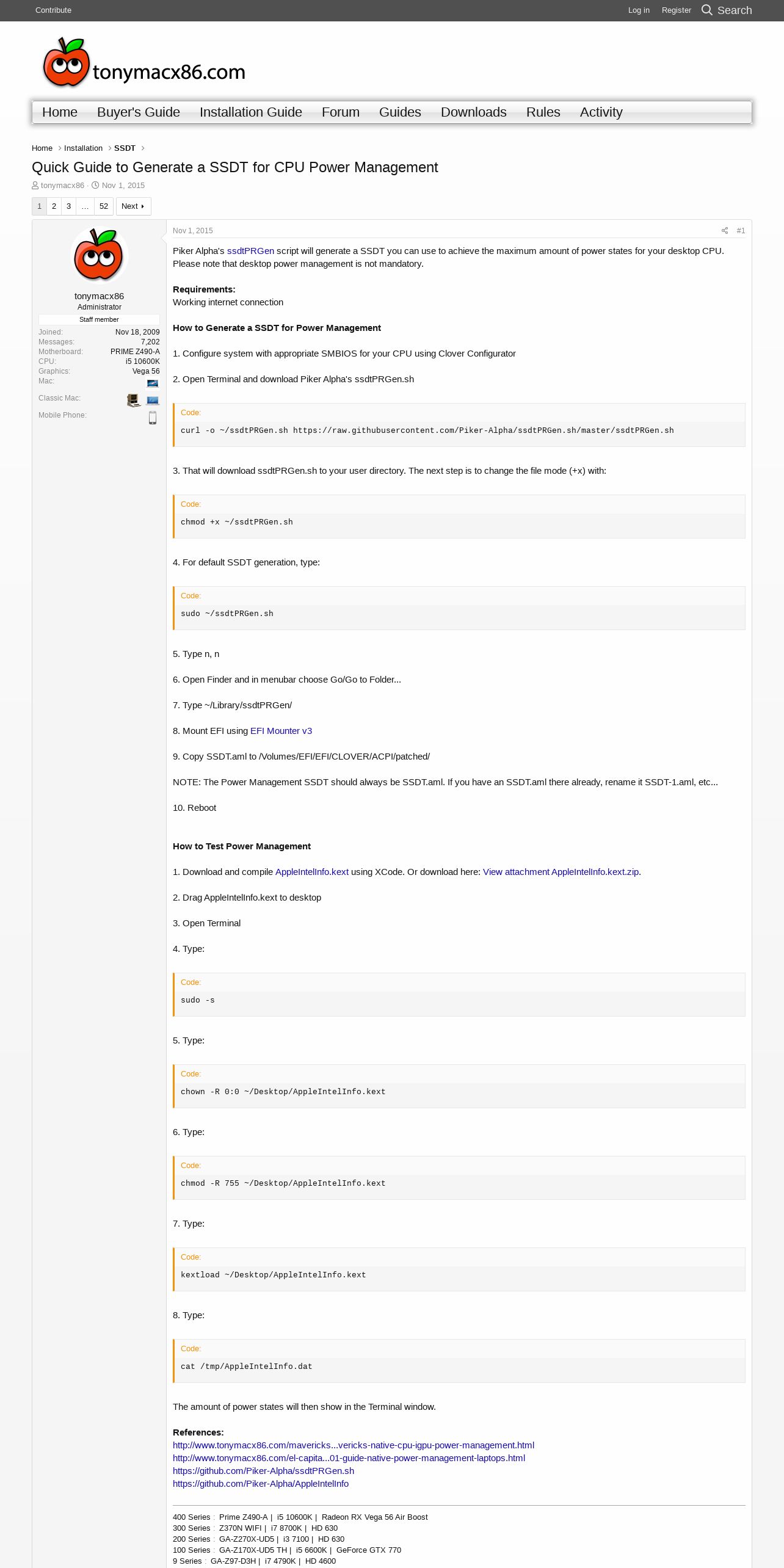Click the tonymacx86 author link under title
The width and height of the screenshot is (784, 1568).
(62, 186)
